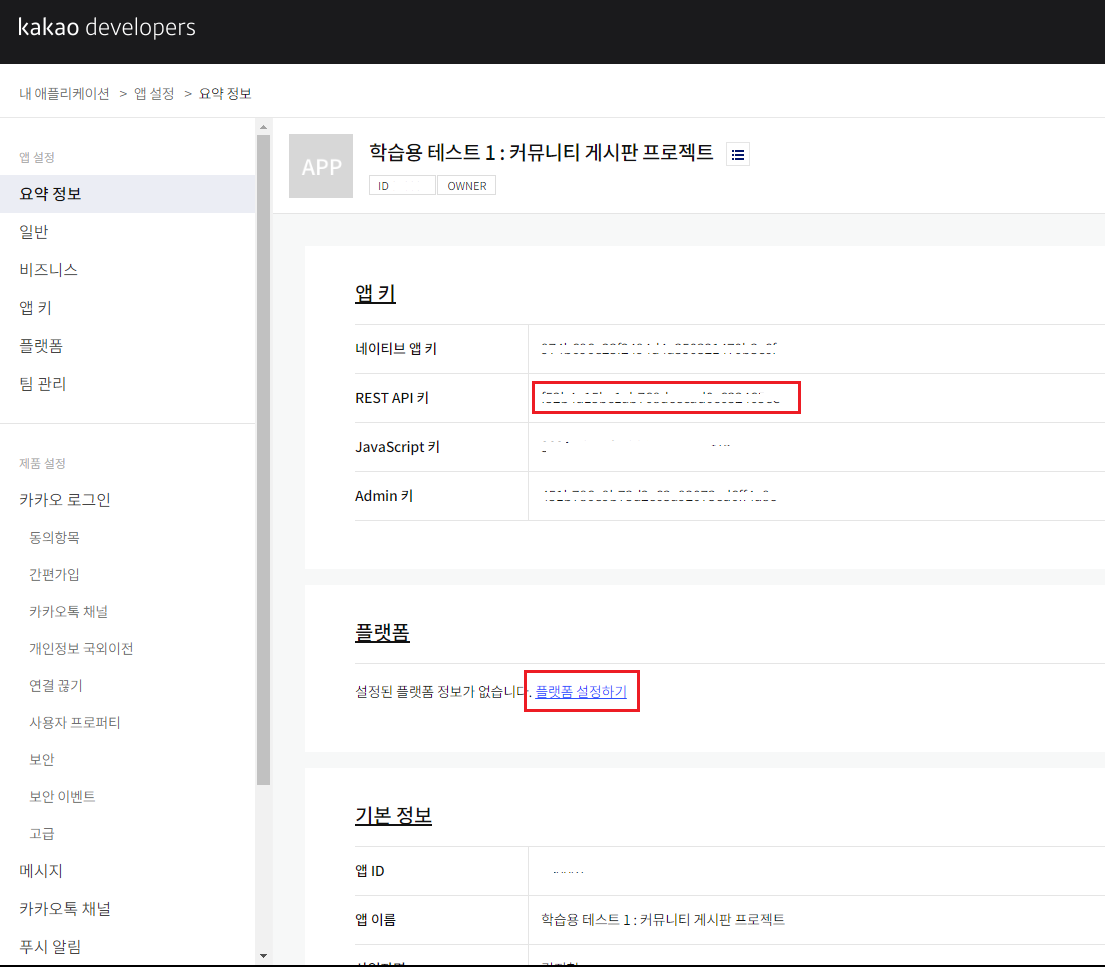Open 카카오 로그인 in the sidebar
The image size is (1105, 967).
click(x=65, y=500)
